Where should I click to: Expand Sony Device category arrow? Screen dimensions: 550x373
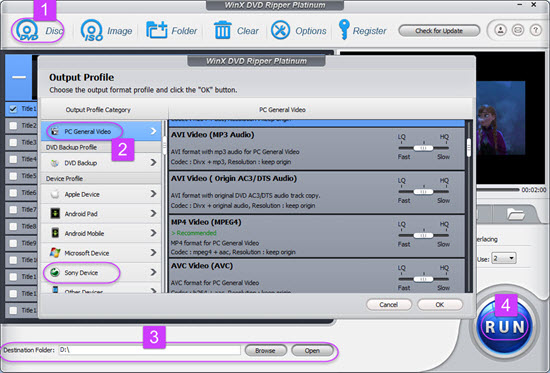(153, 272)
